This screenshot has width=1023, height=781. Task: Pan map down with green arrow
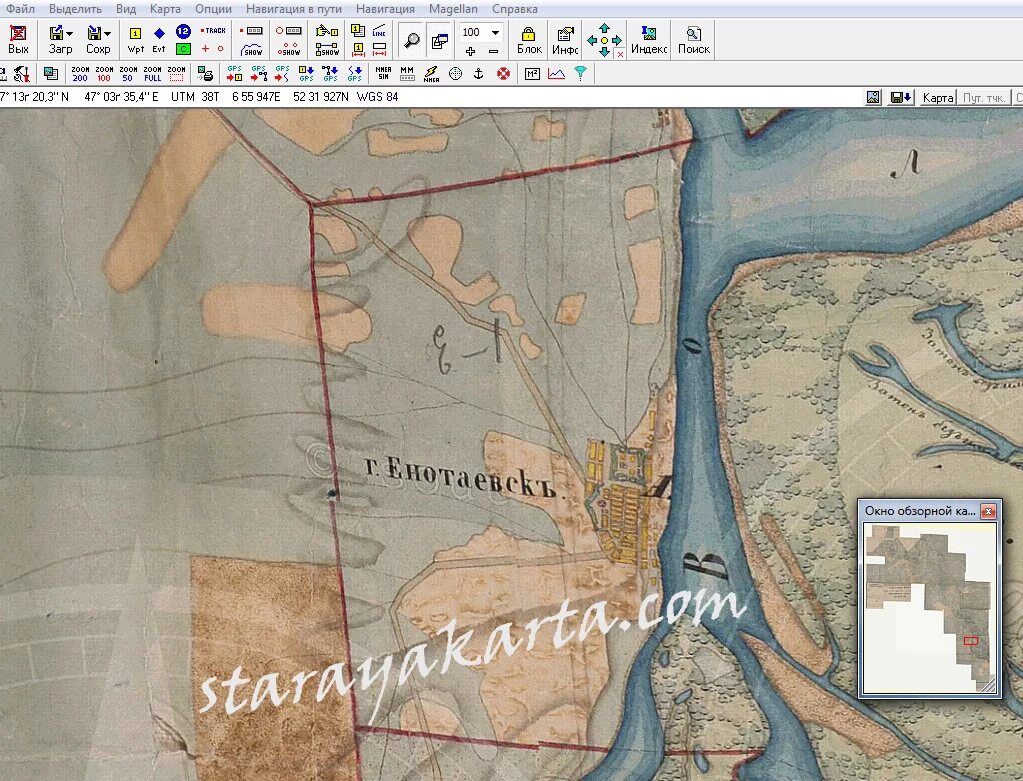click(x=604, y=52)
